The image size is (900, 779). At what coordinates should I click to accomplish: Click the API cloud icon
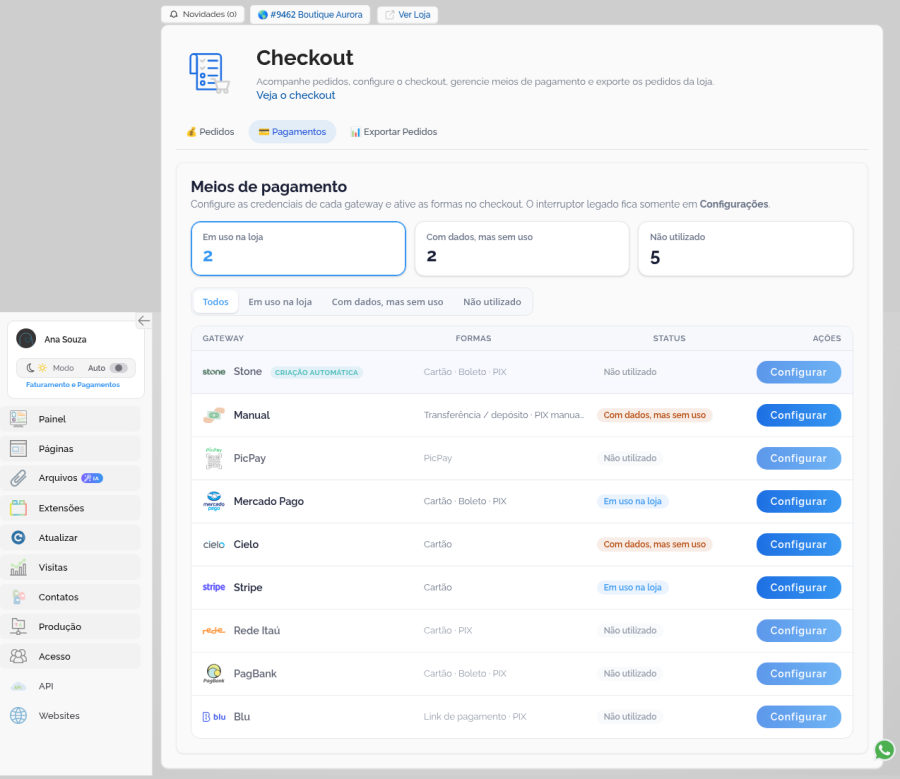(x=18, y=686)
